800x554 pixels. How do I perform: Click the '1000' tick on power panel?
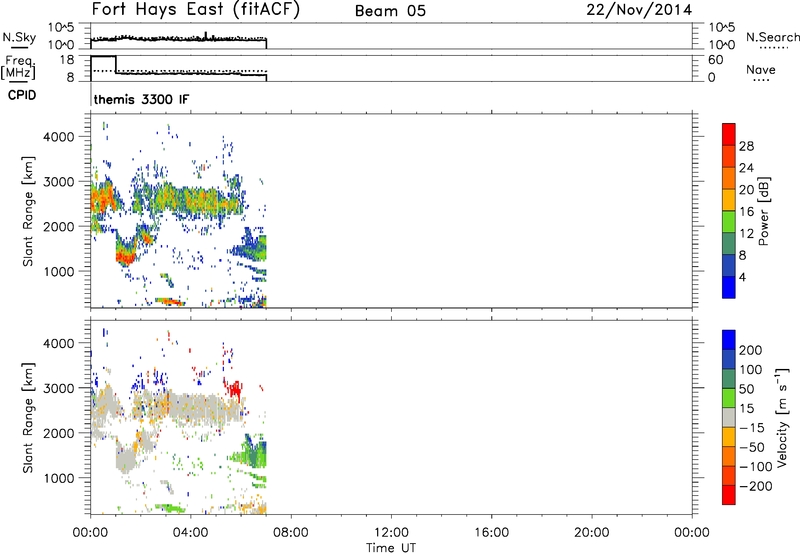point(59,271)
